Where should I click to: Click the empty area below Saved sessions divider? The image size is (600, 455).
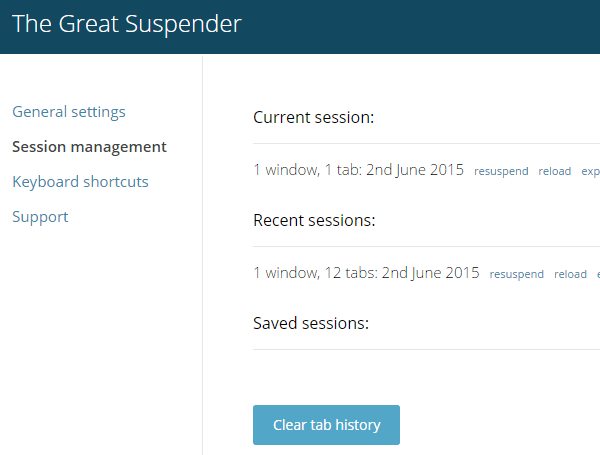click(426, 377)
